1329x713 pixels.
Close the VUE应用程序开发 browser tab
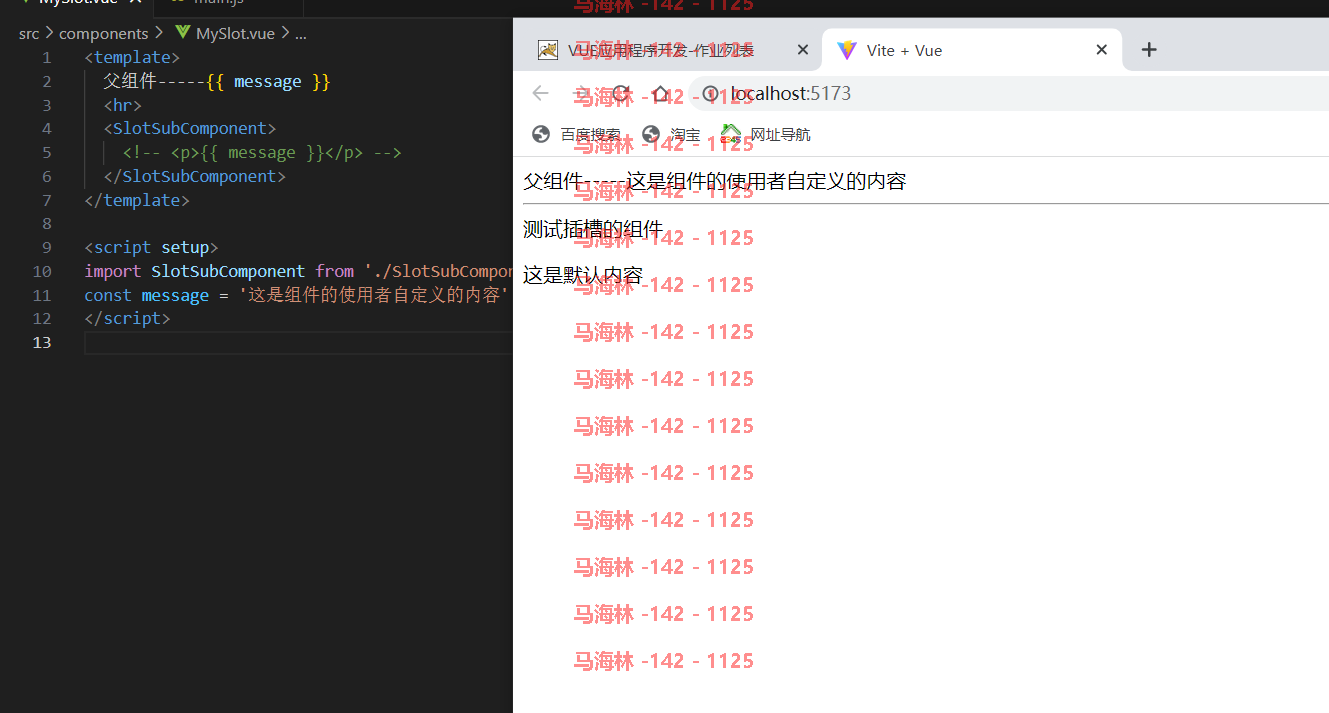click(802, 50)
